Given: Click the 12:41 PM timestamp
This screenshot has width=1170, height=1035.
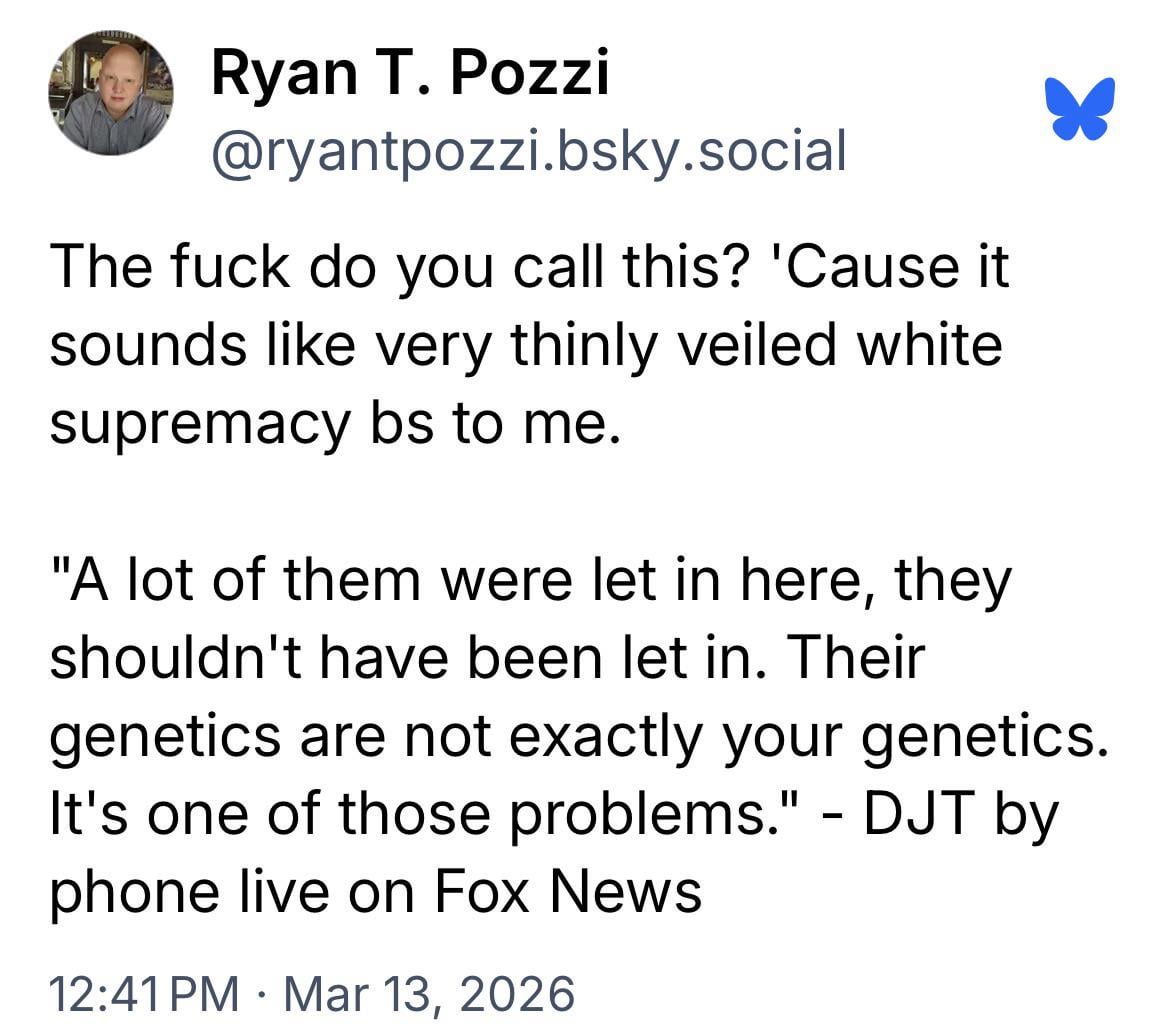Looking at the screenshot, I should [145, 996].
